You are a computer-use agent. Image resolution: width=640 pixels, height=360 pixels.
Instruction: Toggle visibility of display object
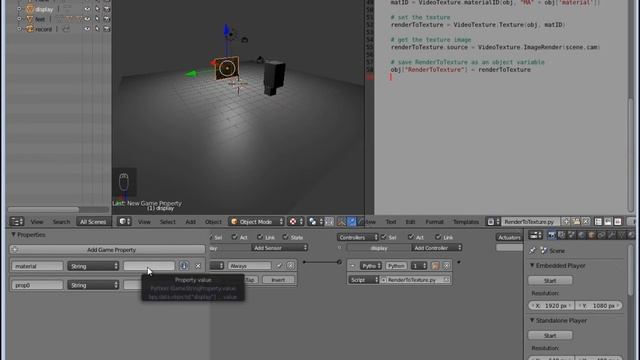click(87, 9)
